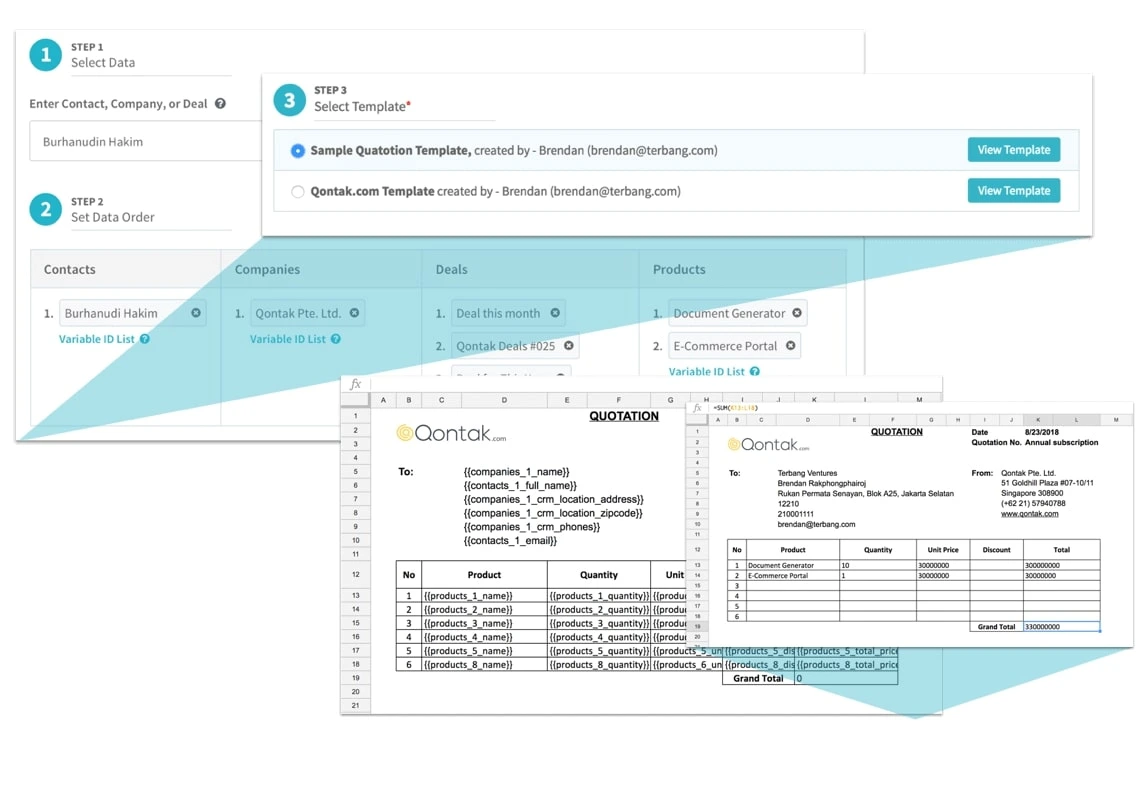View the Qontak.com Template
The height and width of the screenshot is (788, 1148).
coord(1014,190)
